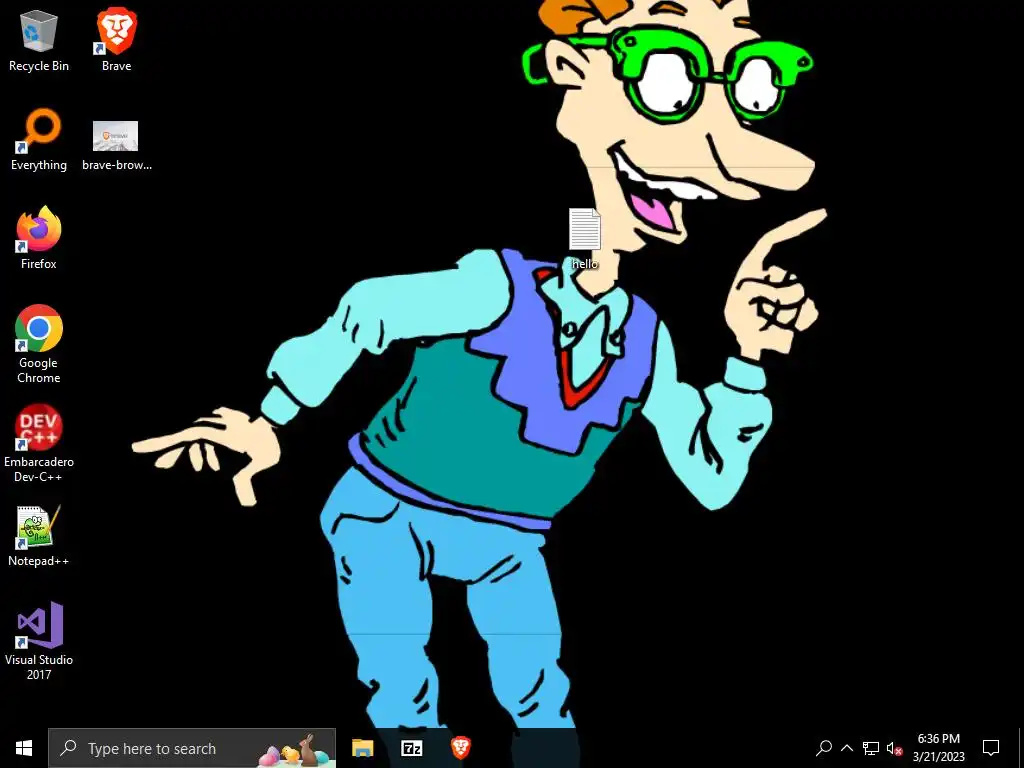
Task: Open the network status tray icon
Action: coord(871,748)
